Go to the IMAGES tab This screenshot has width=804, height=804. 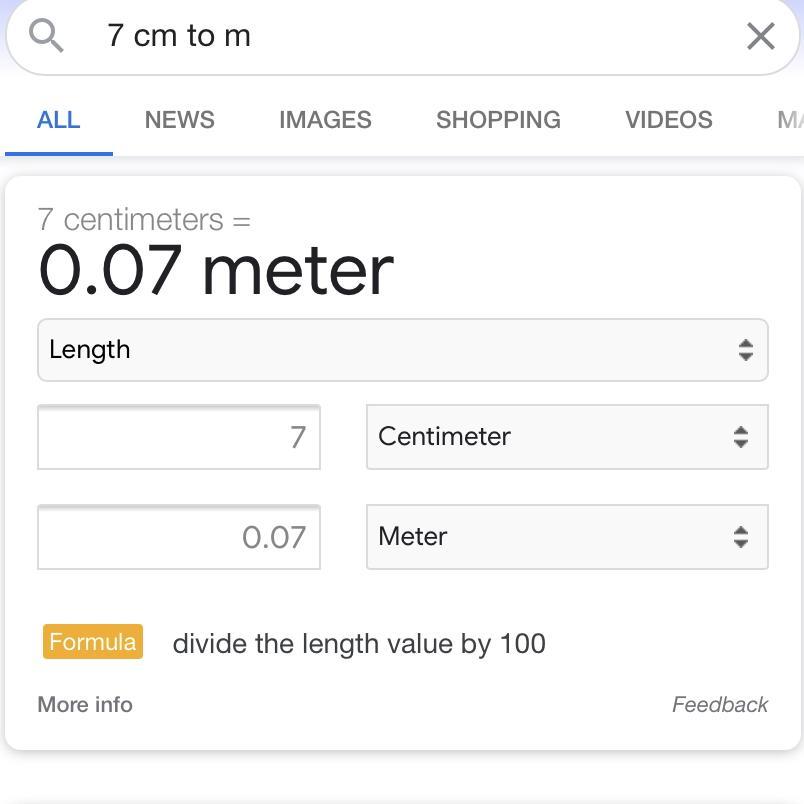[325, 120]
